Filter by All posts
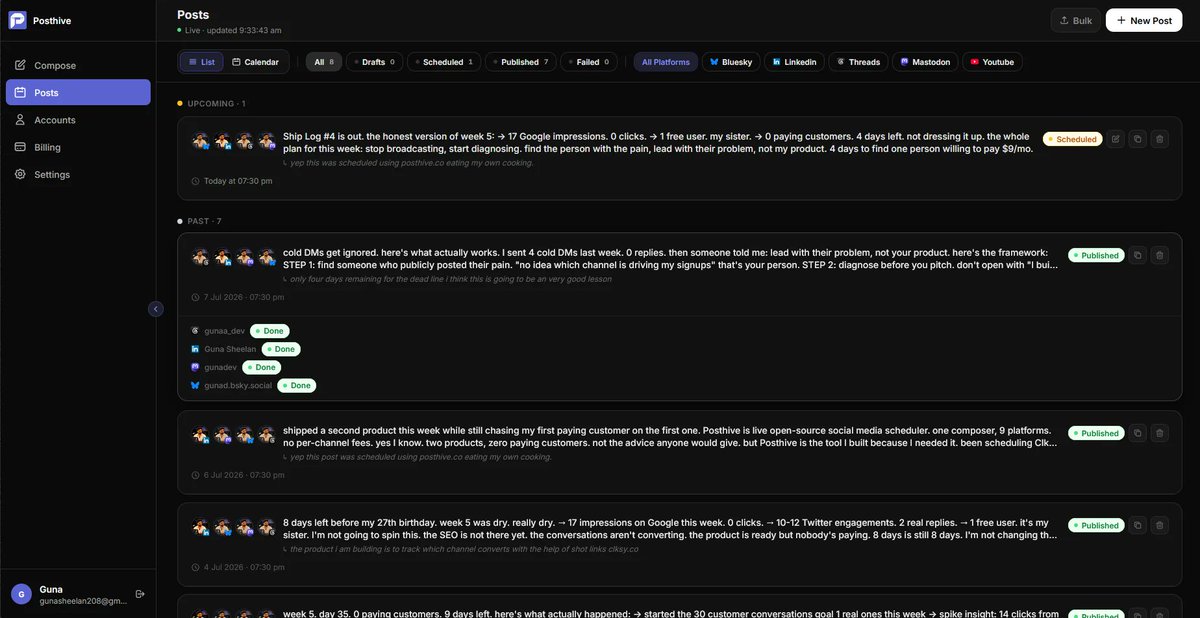 point(324,62)
